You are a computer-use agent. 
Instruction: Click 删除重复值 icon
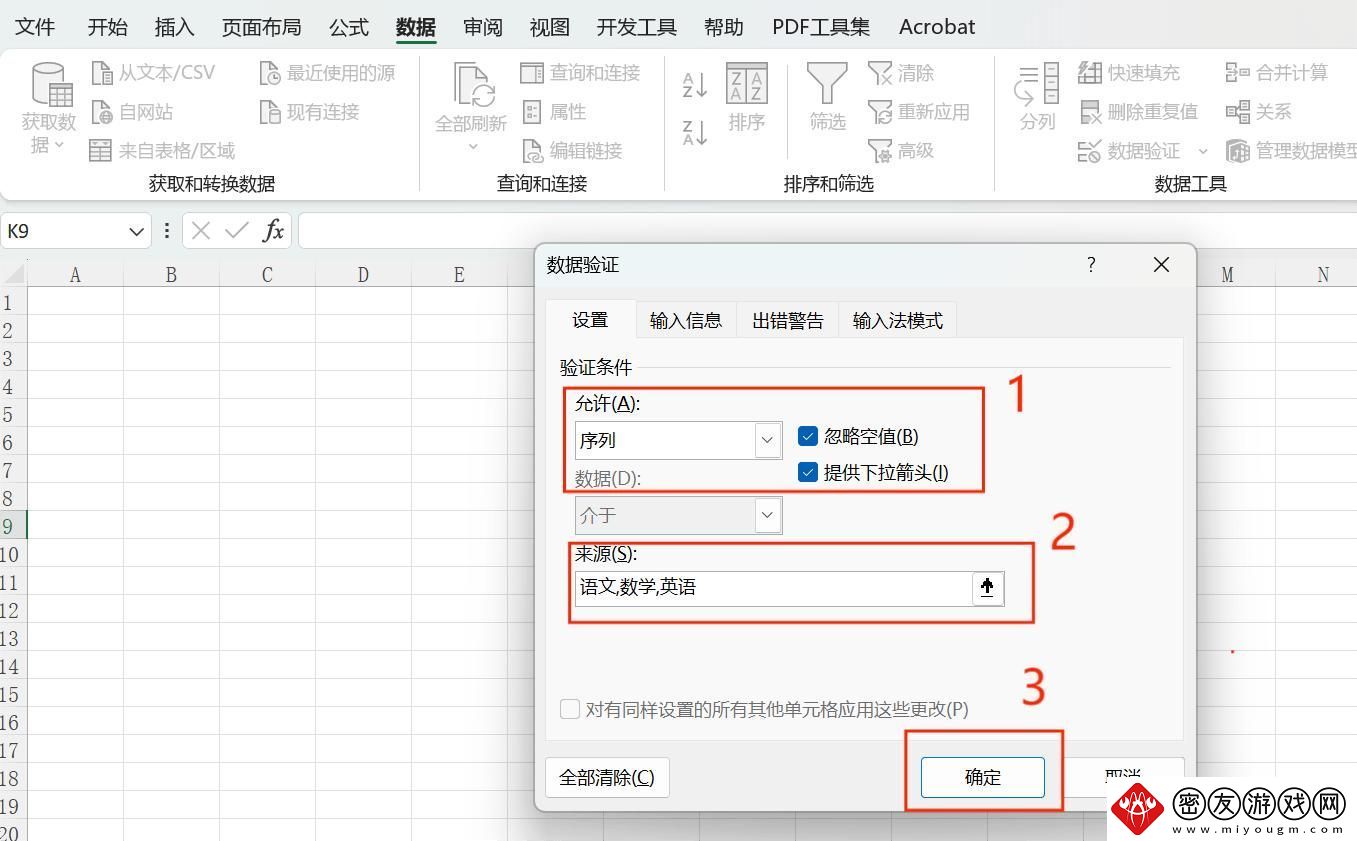pos(1089,112)
